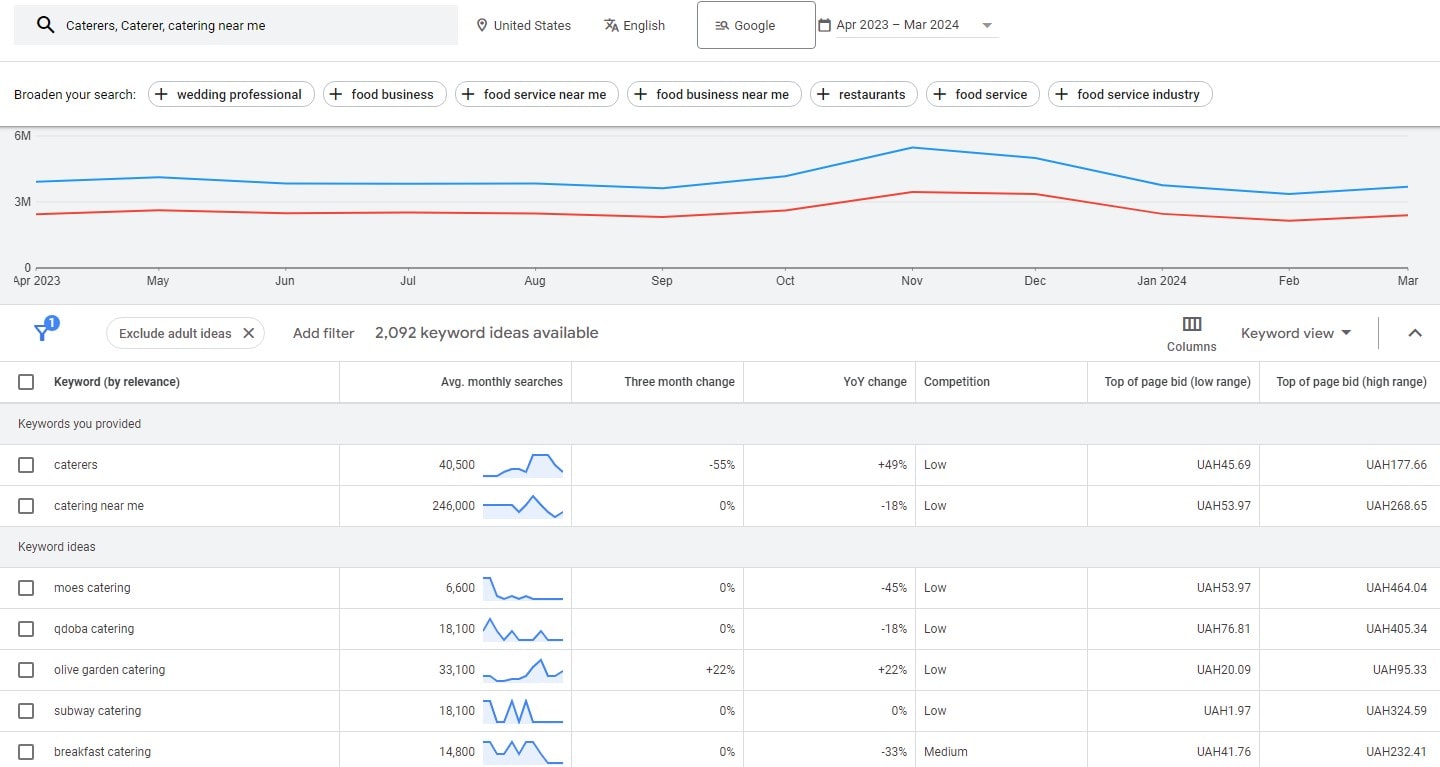Open the filter funnel icon

coord(42,331)
